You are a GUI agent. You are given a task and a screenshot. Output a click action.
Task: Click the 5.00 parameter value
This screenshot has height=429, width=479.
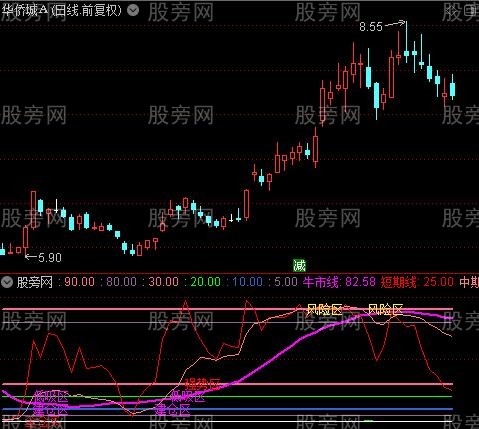tap(286, 282)
